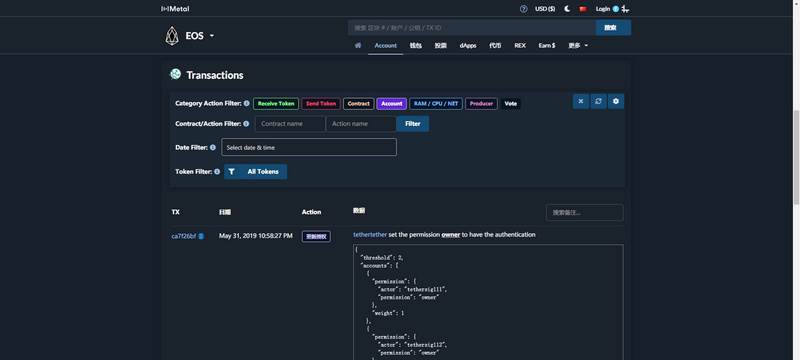The image size is (800, 360).
Task: Click the copy icon next to ca7f26bf
Action: pos(201,236)
